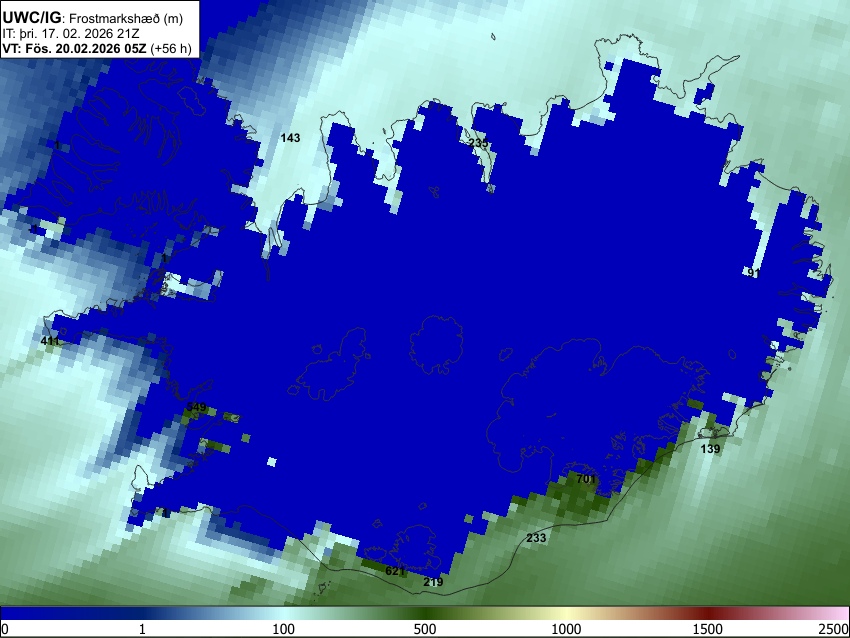Viewport: 850px width, 638px height.
Task: Click the legend scale label '2500'
Action: pyautogui.click(x=834, y=629)
